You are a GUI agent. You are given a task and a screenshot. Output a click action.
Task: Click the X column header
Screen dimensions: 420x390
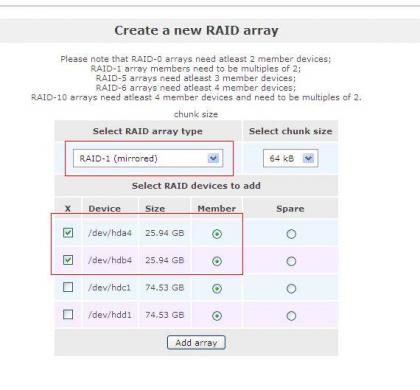[x=68, y=209]
